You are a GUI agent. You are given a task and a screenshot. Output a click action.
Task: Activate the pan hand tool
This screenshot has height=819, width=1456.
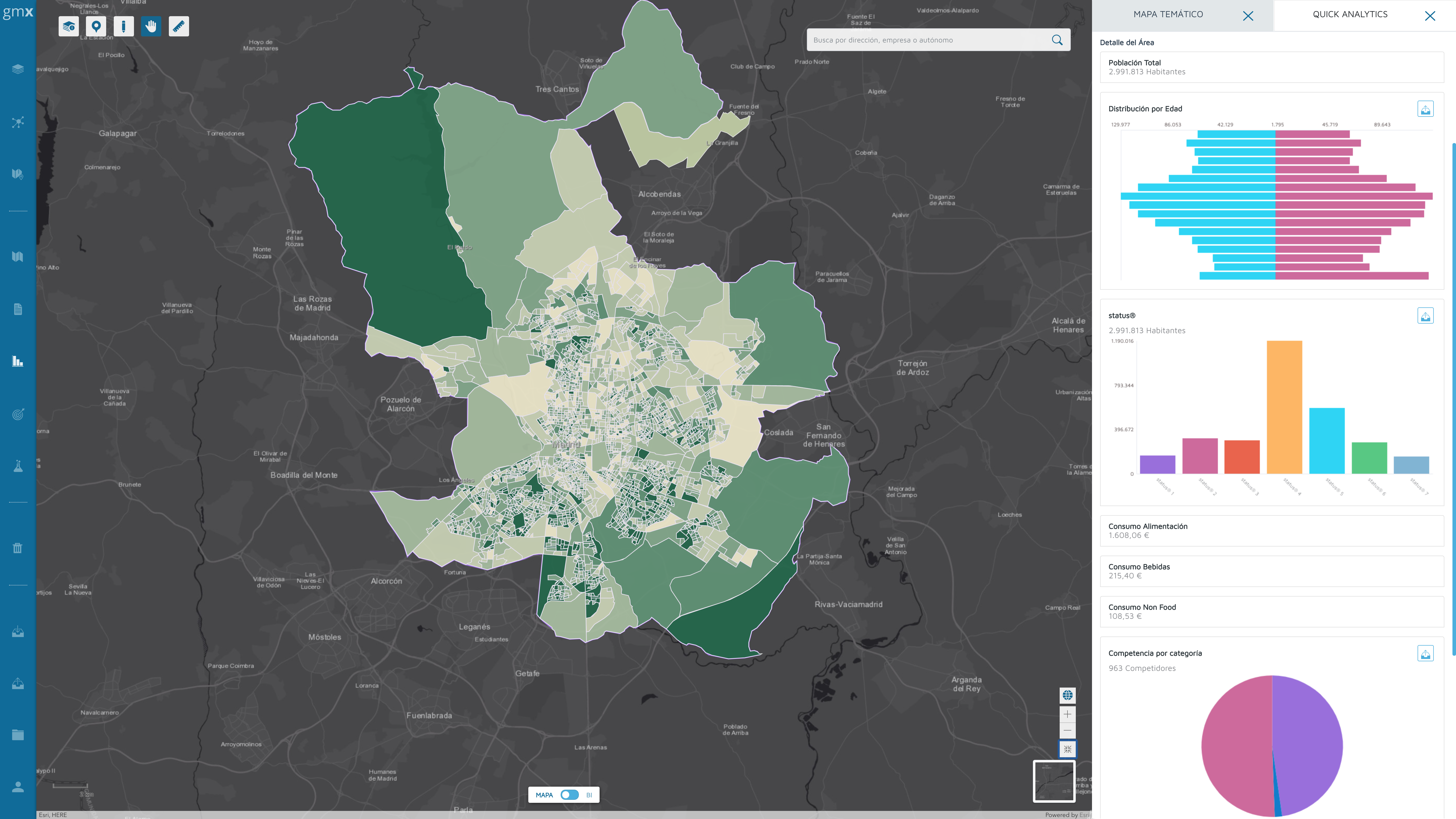click(151, 27)
